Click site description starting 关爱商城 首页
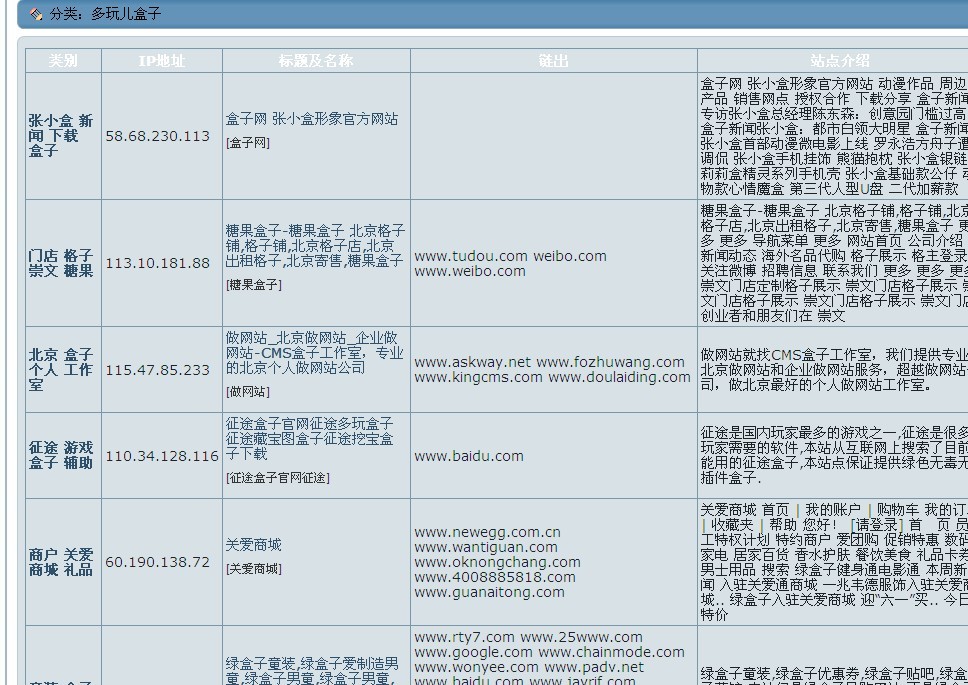The image size is (968, 685). [834, 562]
